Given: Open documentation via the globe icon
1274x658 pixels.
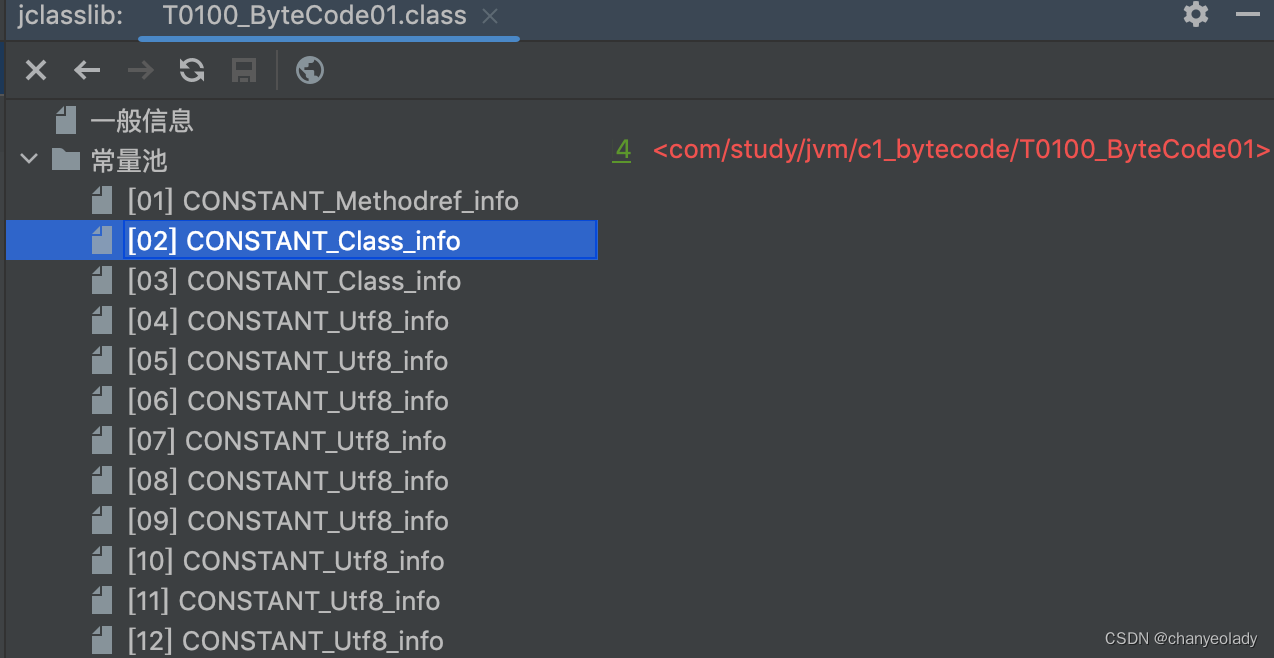Looking at the screenshot, I should 309,70.
